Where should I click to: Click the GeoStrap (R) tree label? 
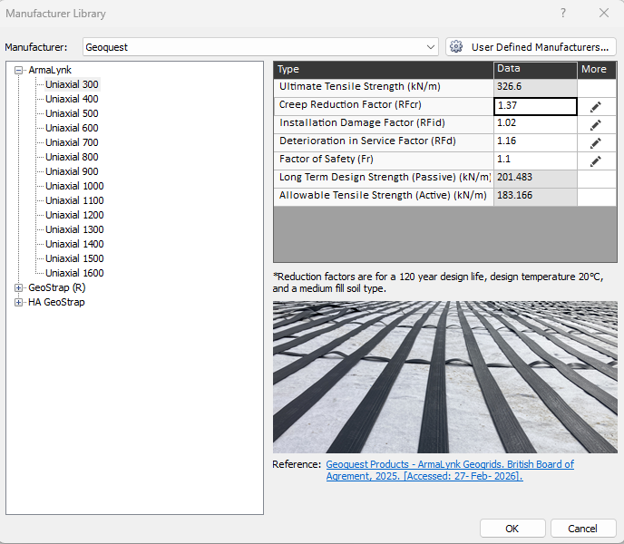tap(57, 288)
